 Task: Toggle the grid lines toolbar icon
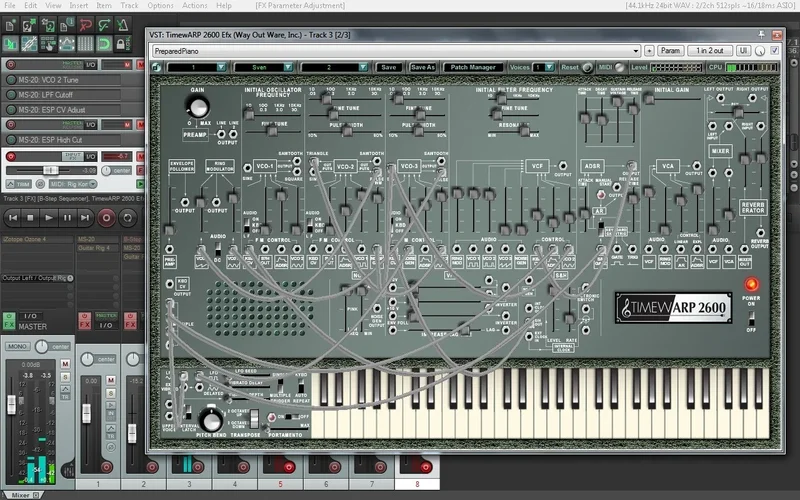point(85,44)
